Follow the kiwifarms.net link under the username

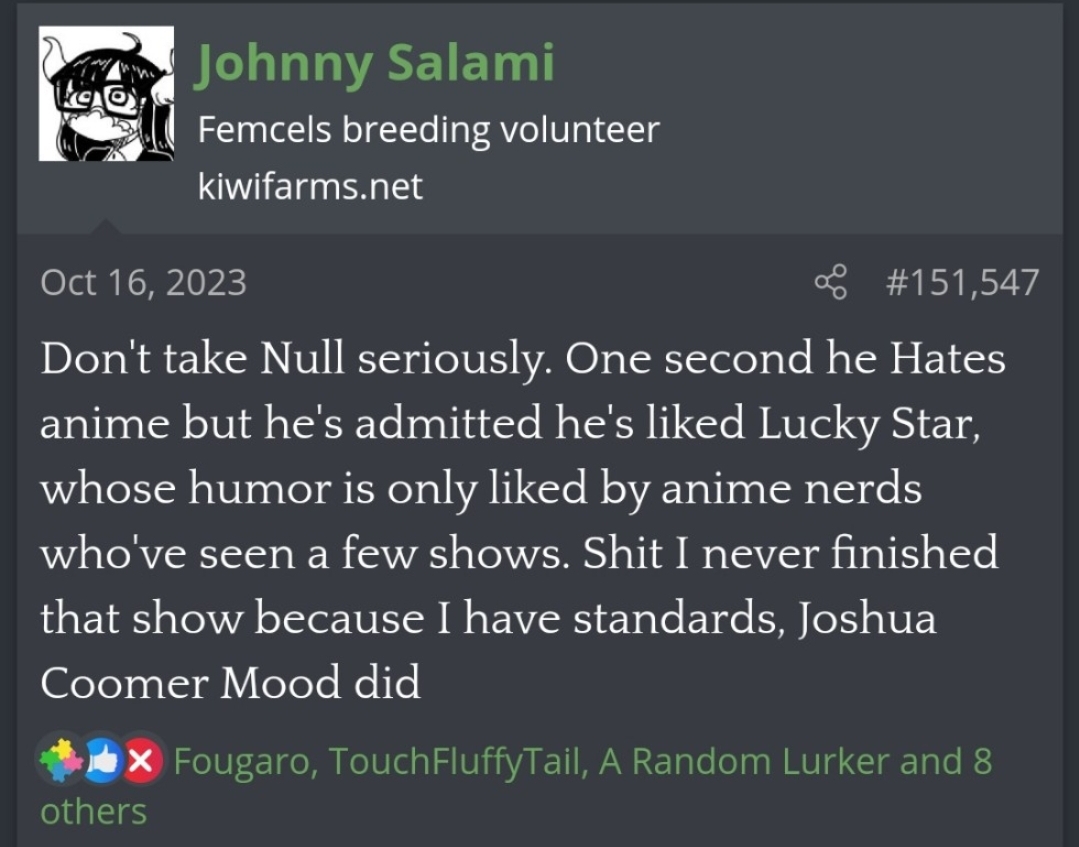click(310, 186)
